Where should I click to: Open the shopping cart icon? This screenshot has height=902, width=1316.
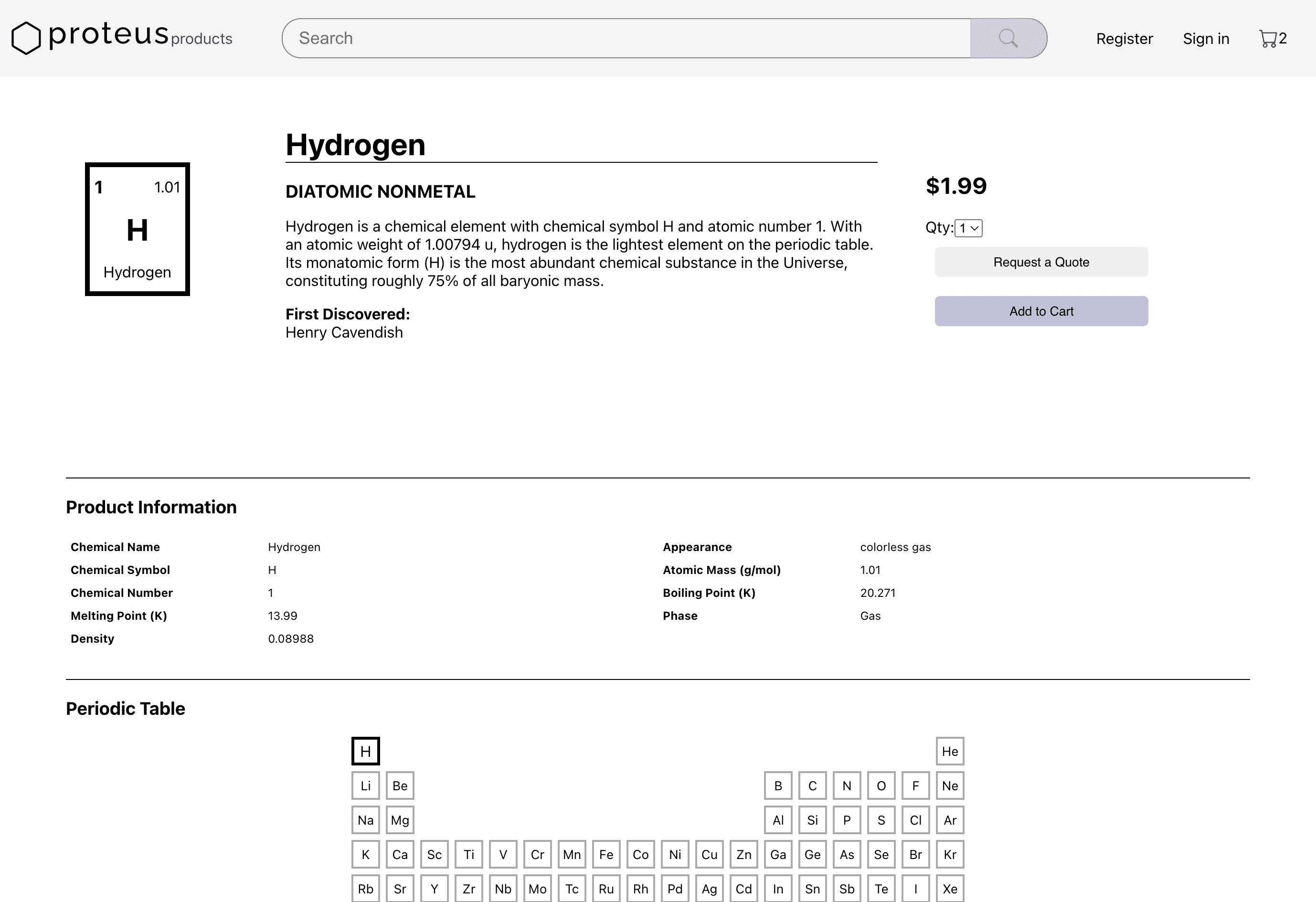1267,39
